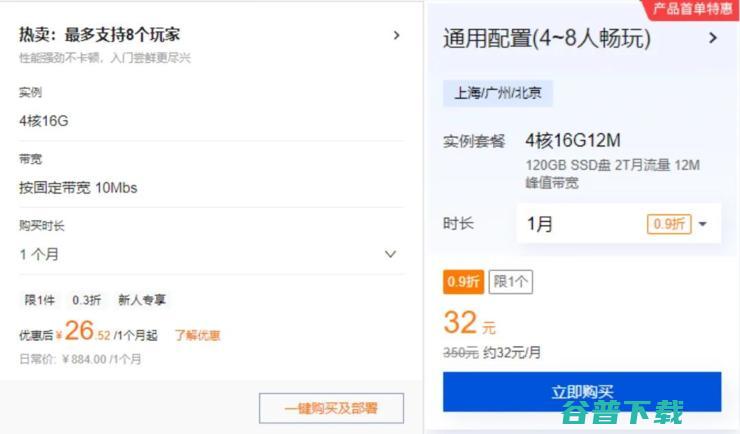Open the 1月 duration dropdown arrow
Screen dimensions: 740x434
click(703, 224)
